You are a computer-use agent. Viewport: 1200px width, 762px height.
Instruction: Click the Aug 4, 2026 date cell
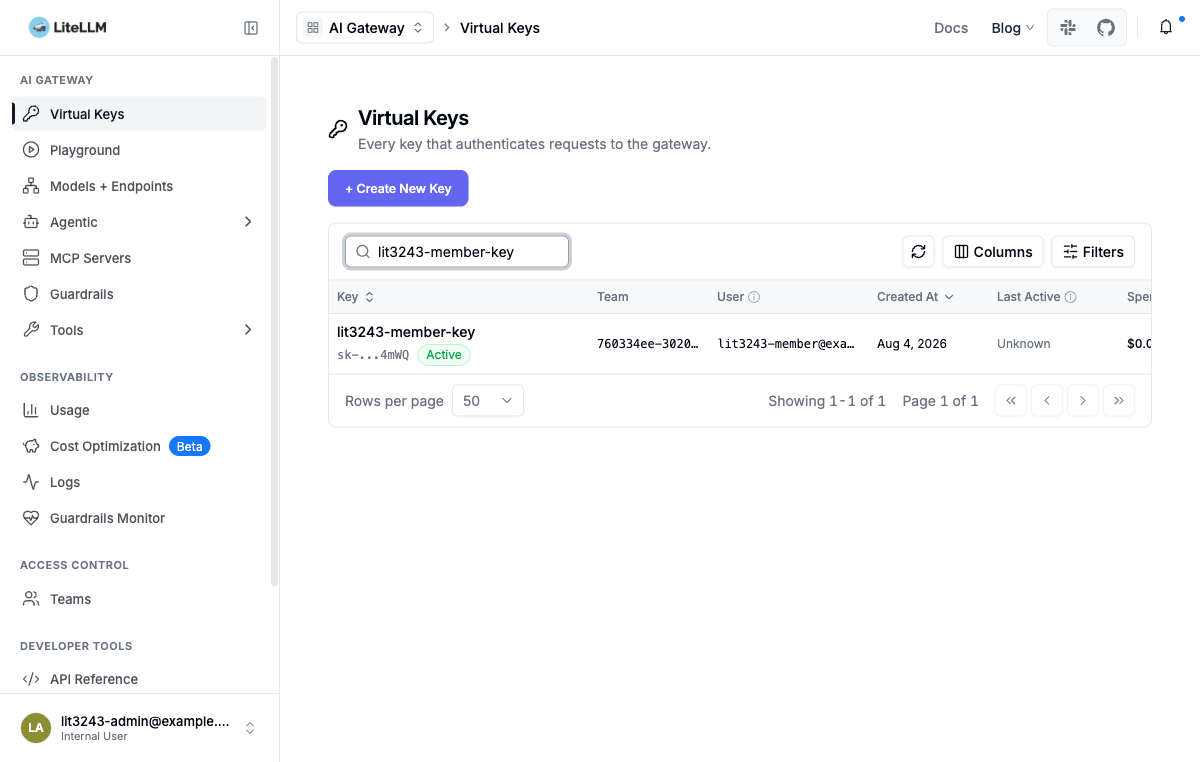click(912, 344)
